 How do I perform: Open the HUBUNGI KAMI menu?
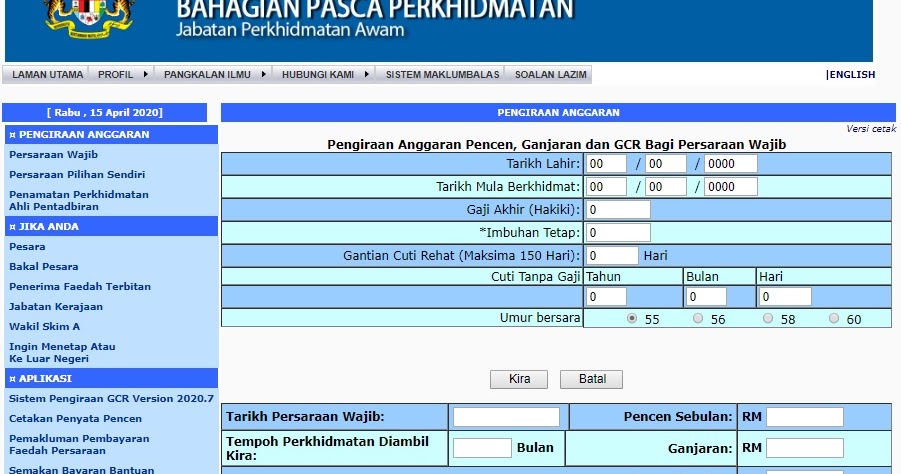[x=317, y=75]
